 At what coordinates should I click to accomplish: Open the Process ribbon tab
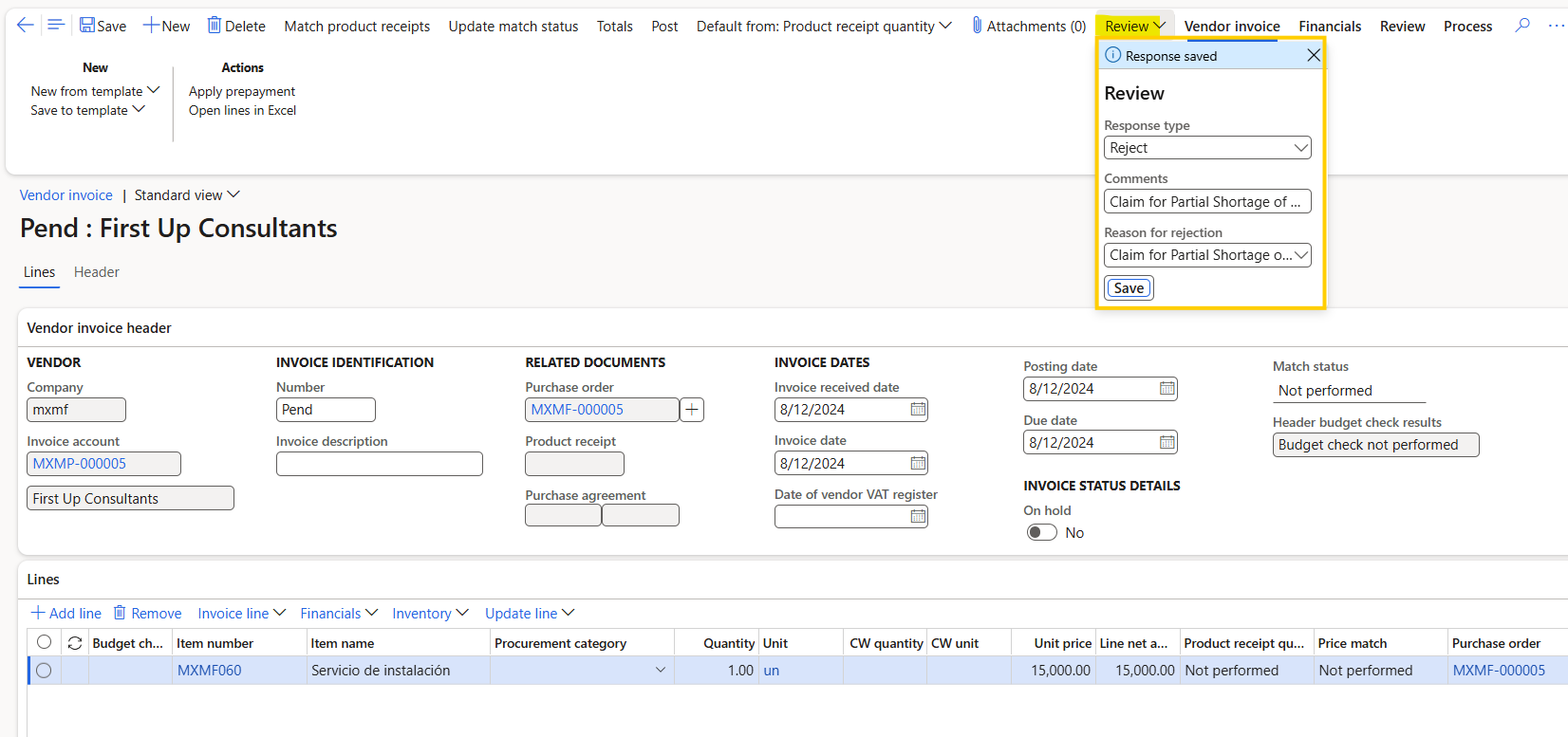click(1468, 27)
